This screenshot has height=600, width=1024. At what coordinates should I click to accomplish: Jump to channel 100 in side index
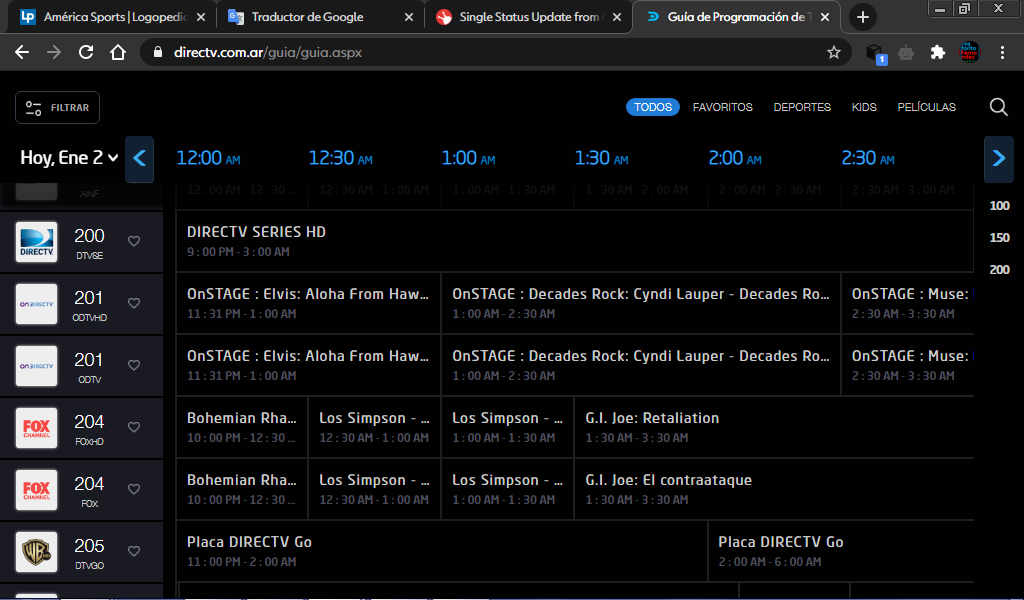click(x=999, y=206)
